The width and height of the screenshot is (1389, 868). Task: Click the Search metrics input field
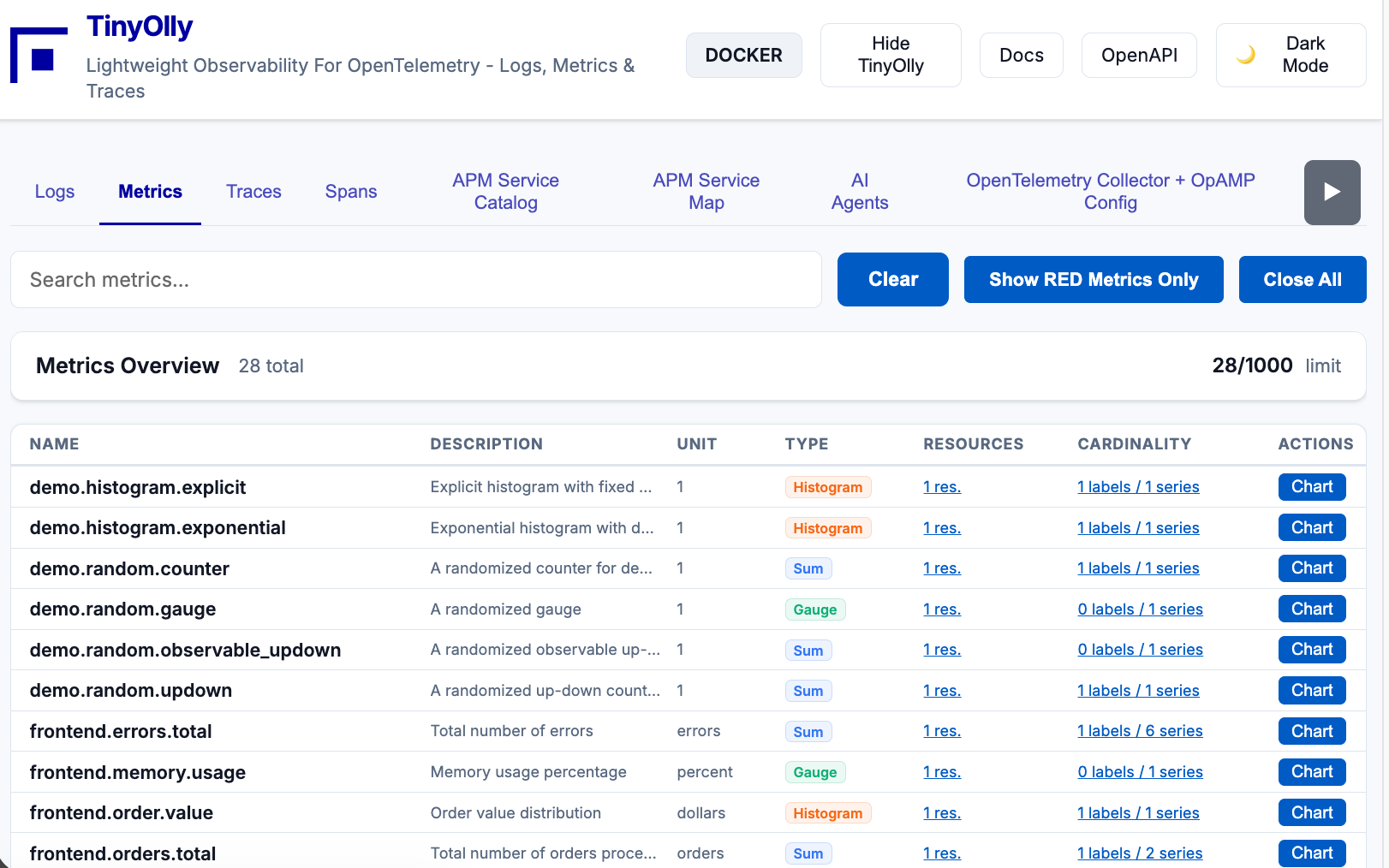point(415,280)
